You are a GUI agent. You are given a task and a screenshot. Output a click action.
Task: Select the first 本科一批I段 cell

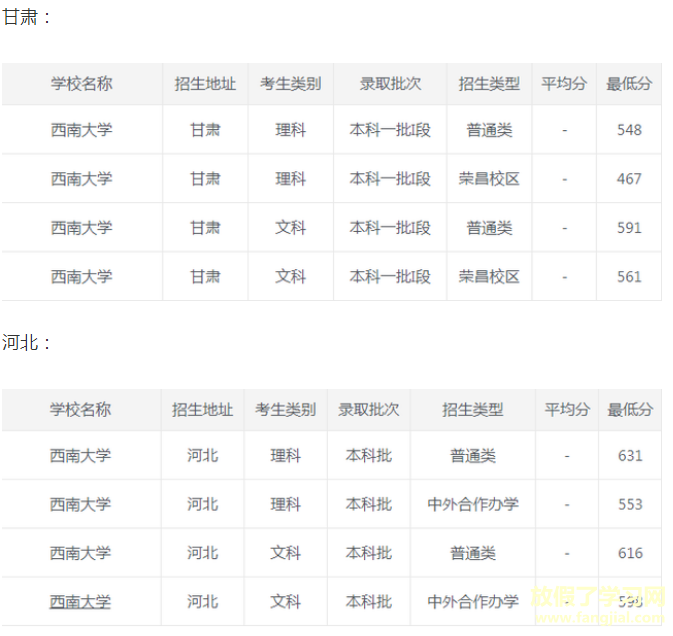click(390, 130)
